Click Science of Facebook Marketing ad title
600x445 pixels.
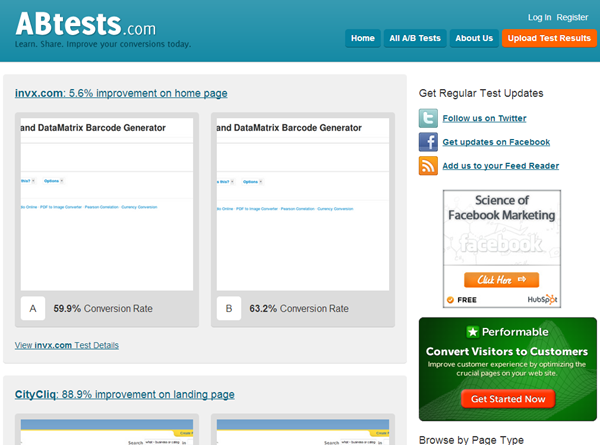[502, 207]
